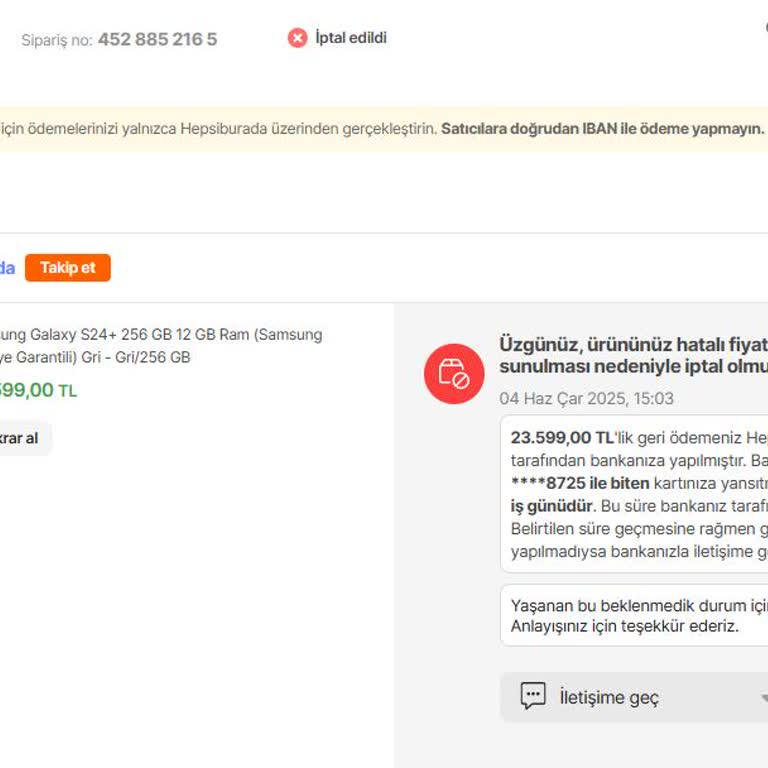Expand the İletişime geç section

[x=634, y=697]
